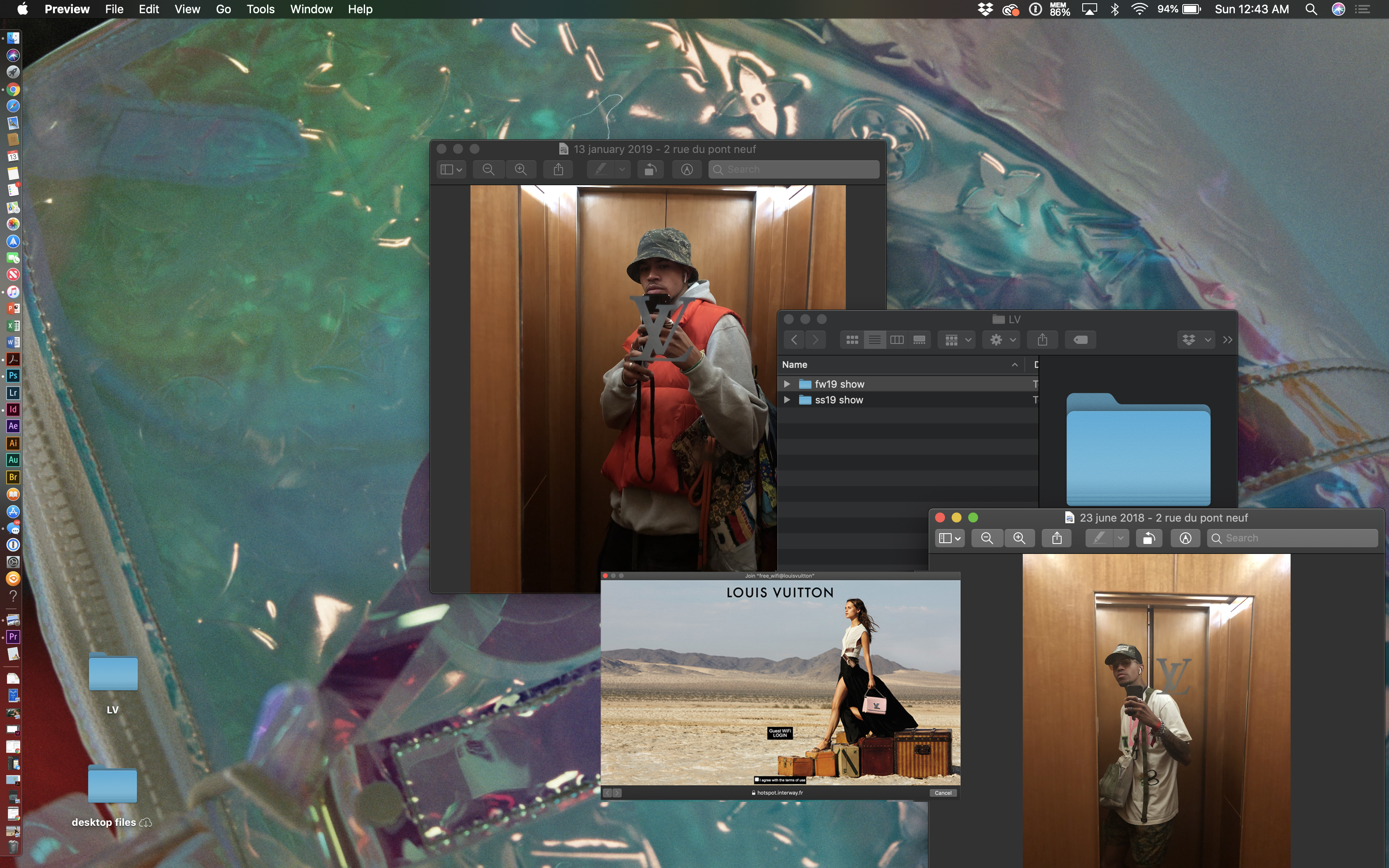Open Finder action gear menu
The height and width of the screenshot is (868, 1389).
1002,340
